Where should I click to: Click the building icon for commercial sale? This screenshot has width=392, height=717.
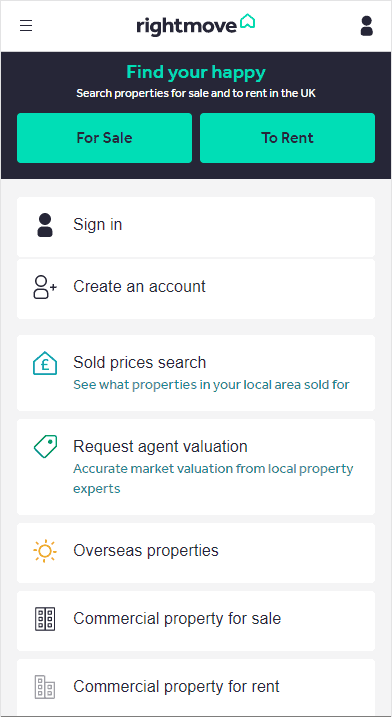pyautogui.click(x=45, y=619)
